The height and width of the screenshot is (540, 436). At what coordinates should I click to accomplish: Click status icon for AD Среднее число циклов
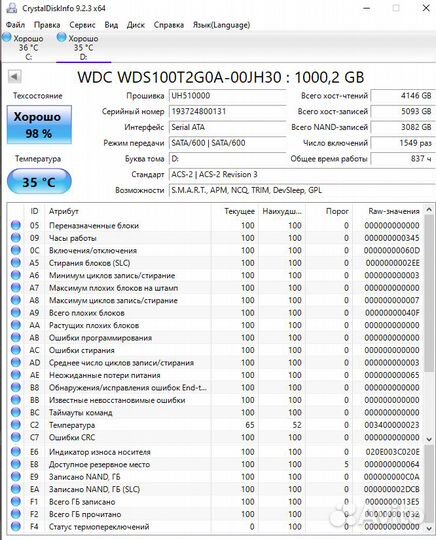(x=15, y=362)
